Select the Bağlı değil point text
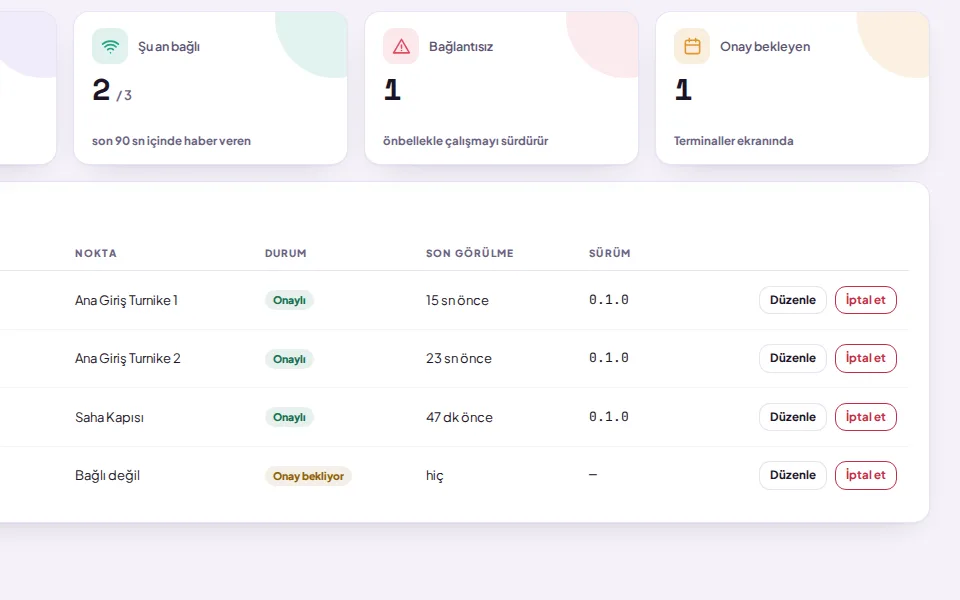The width and height of the screenshot is (960, 600). pos(108,476)
